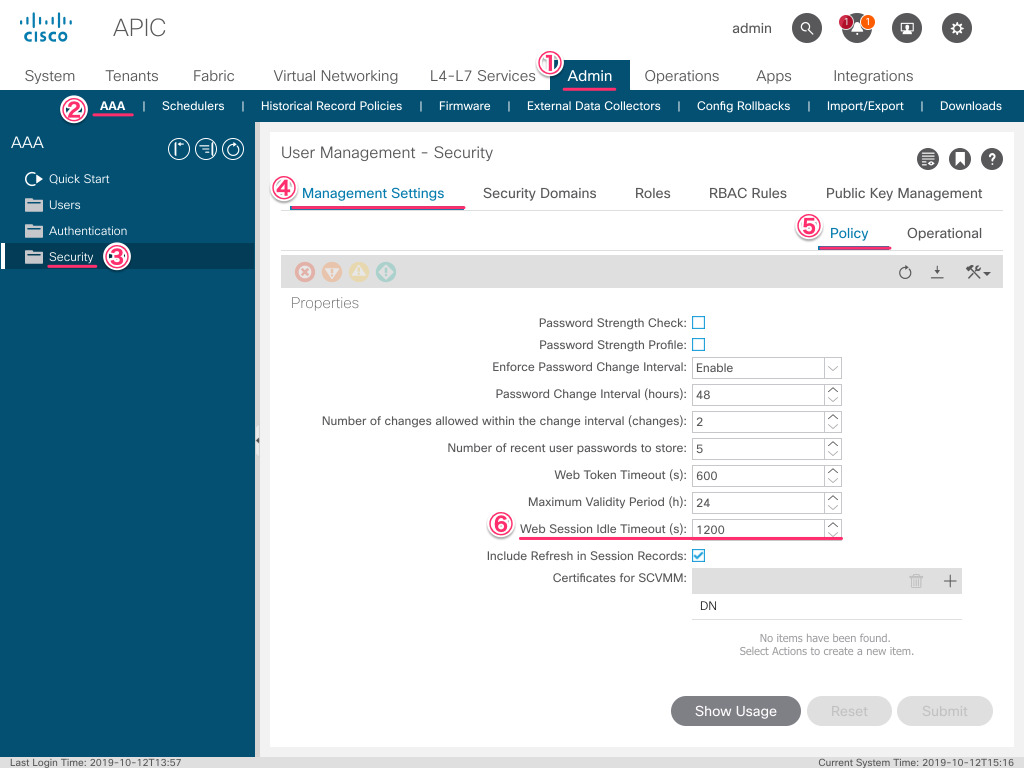1024x768 pixels.
Task: Click the feedback monitor icon in header
Action: click(x=906, y=28)
